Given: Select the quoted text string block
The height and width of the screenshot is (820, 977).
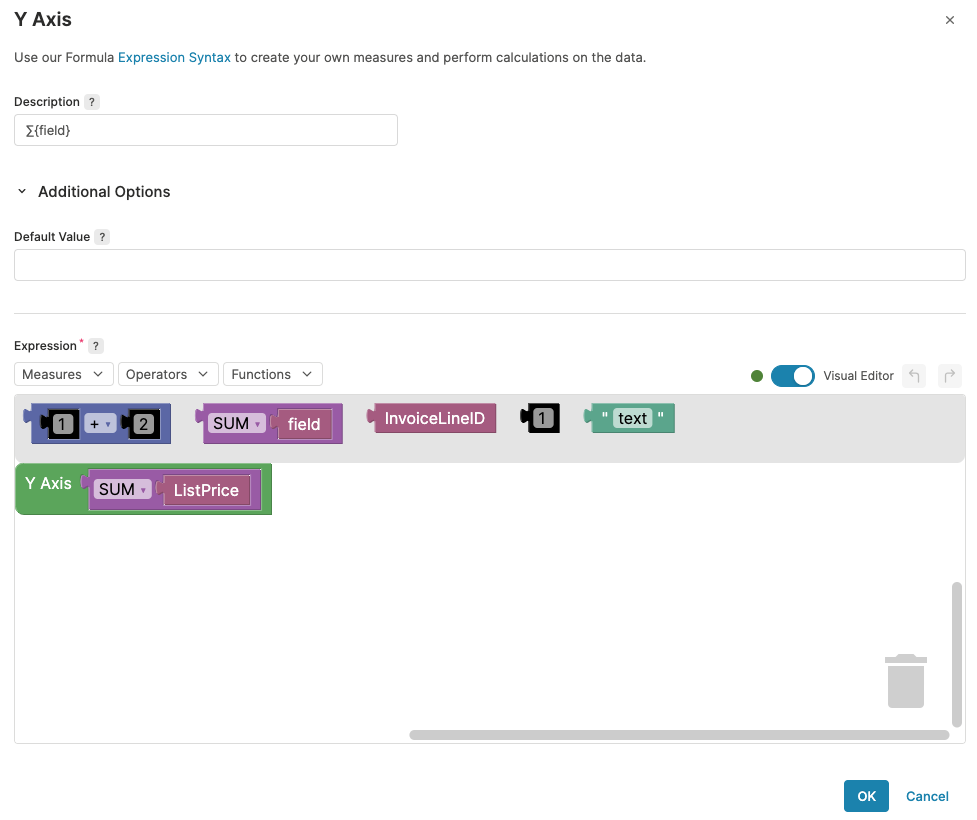Looking at the screenshot, I should pos(631,419).
